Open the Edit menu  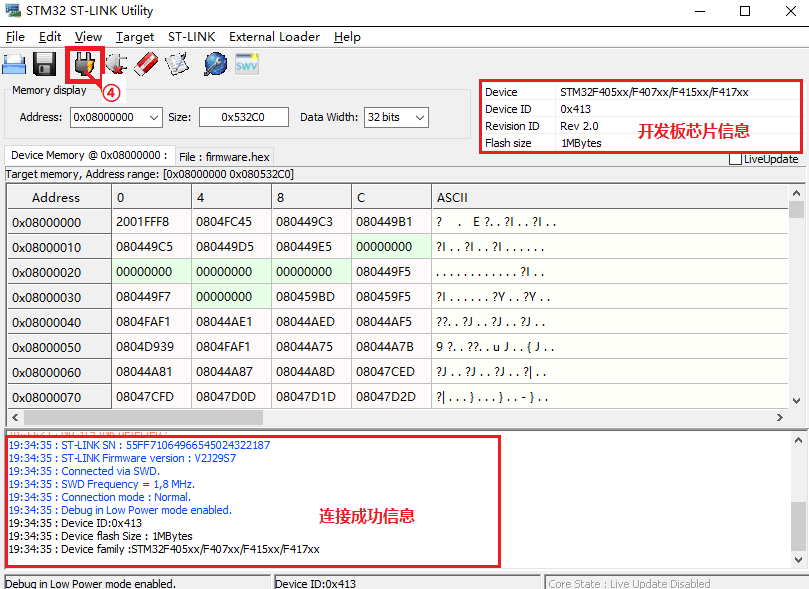pos(50,37)
